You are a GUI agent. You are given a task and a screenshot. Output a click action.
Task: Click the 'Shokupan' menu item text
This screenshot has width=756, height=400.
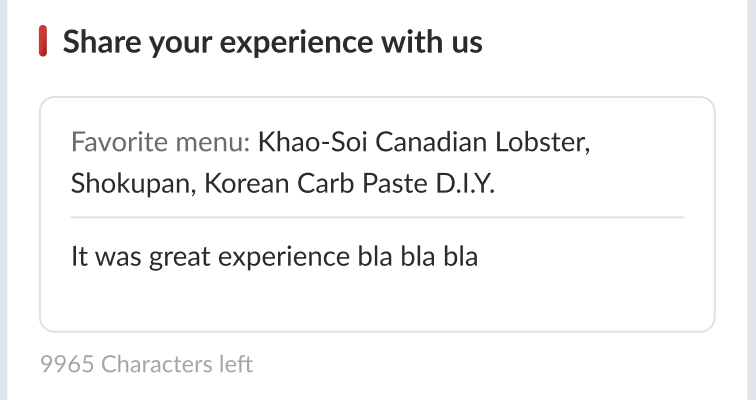click(126, 185)
